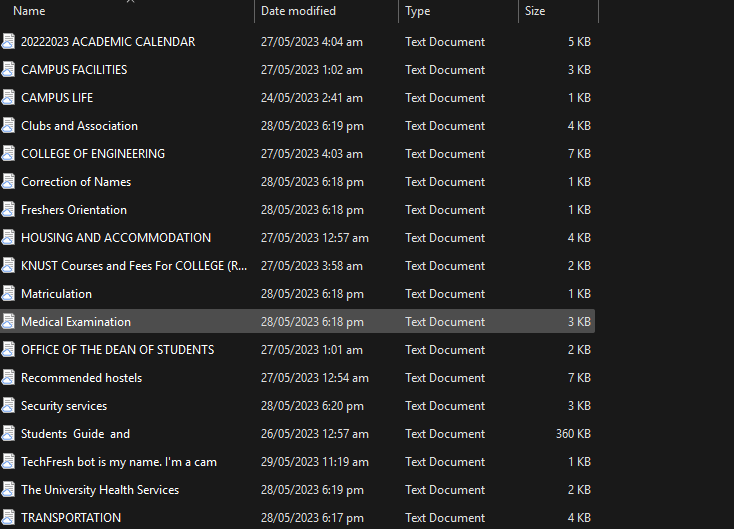The image size is (734, 529).
Task: Sort files by the Size column
Action: pos(536,11)
